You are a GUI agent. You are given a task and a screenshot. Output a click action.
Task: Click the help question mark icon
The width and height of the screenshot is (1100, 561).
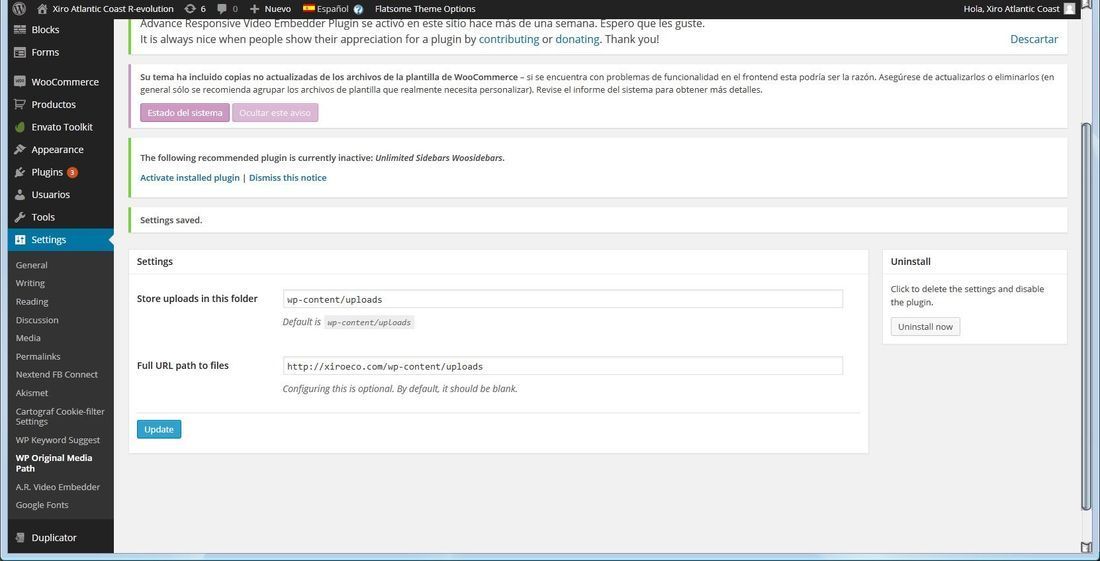[358, 9]
